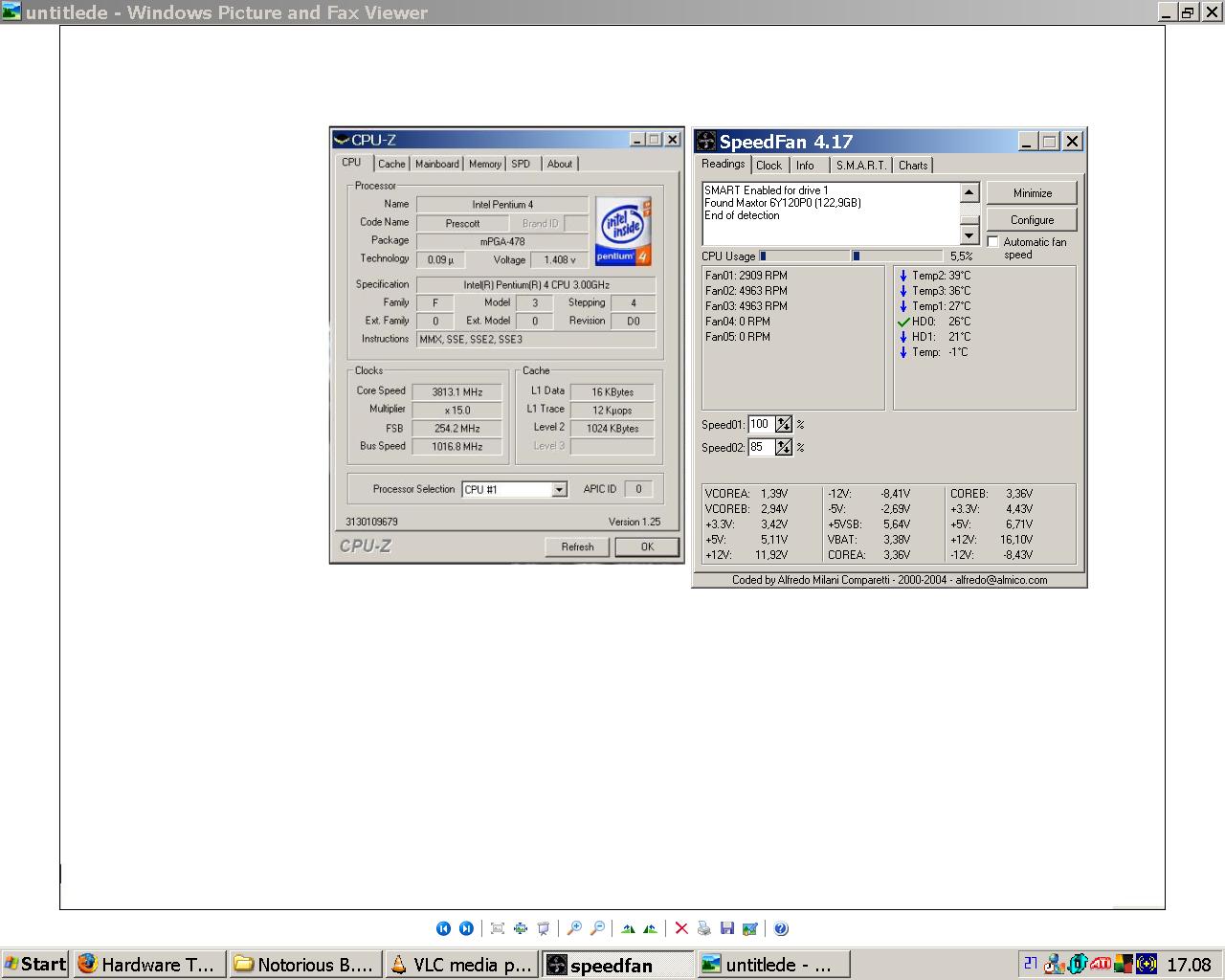Click the Core Speed value 3813.1 MHz
This screenshot has width=1225, height=980.
tap(457, 391)
